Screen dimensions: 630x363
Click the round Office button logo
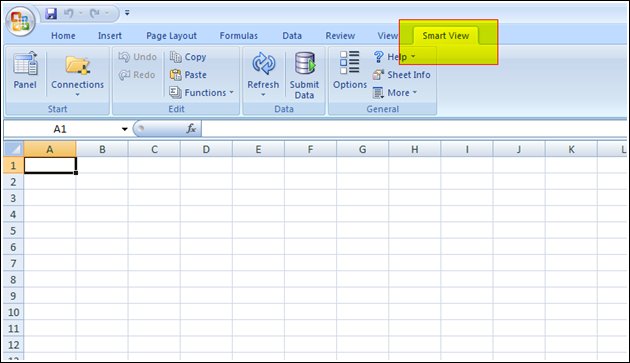point(20,21)
